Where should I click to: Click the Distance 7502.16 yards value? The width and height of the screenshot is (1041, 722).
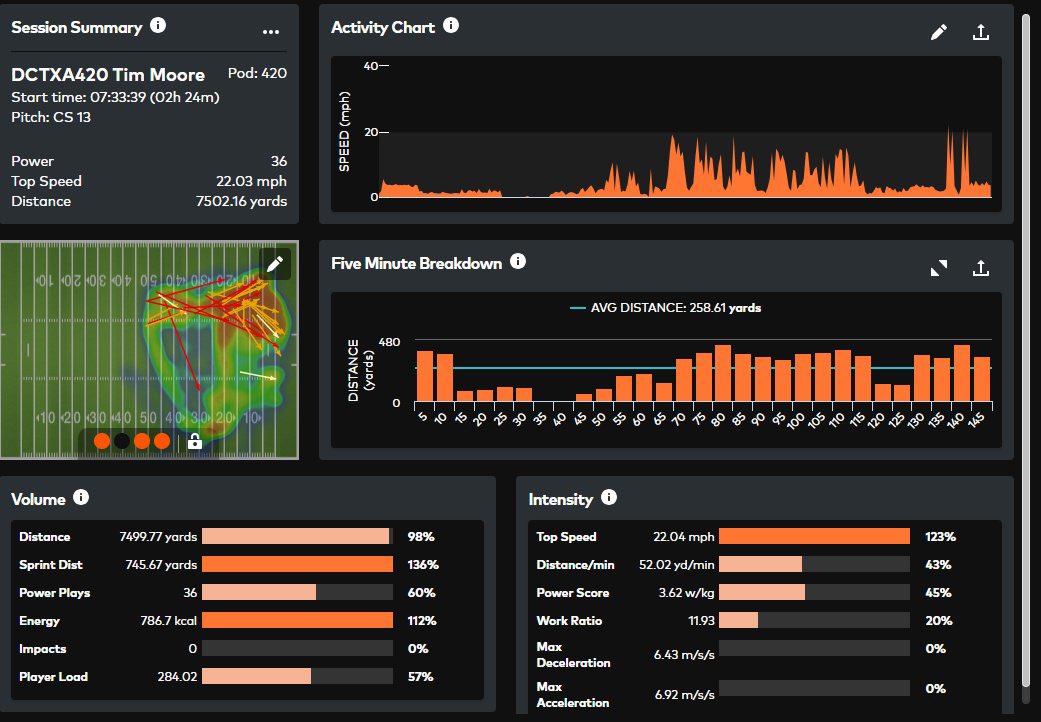pos(242,201)
